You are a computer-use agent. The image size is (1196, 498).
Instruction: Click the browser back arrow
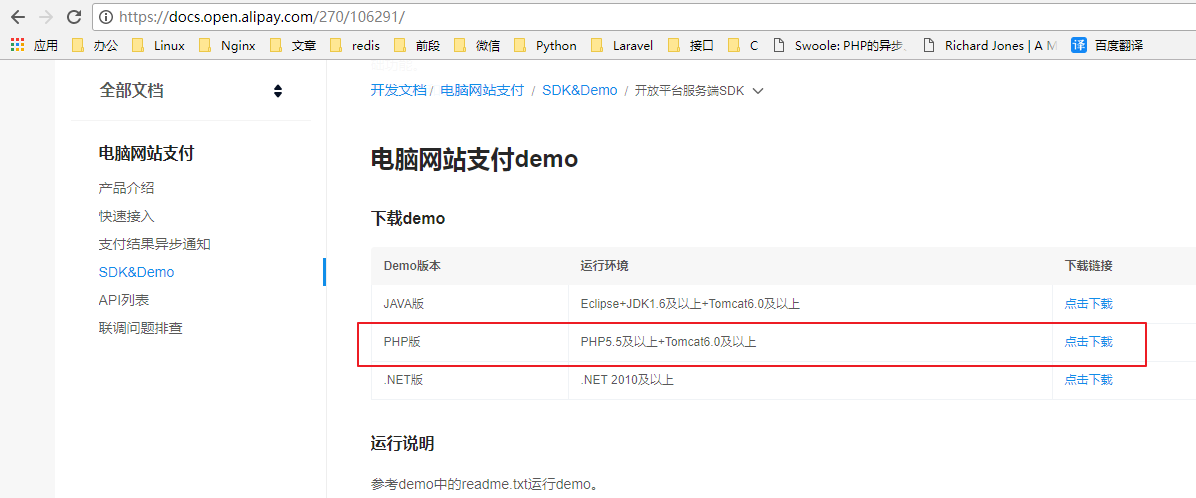click(x=18, y=17)
